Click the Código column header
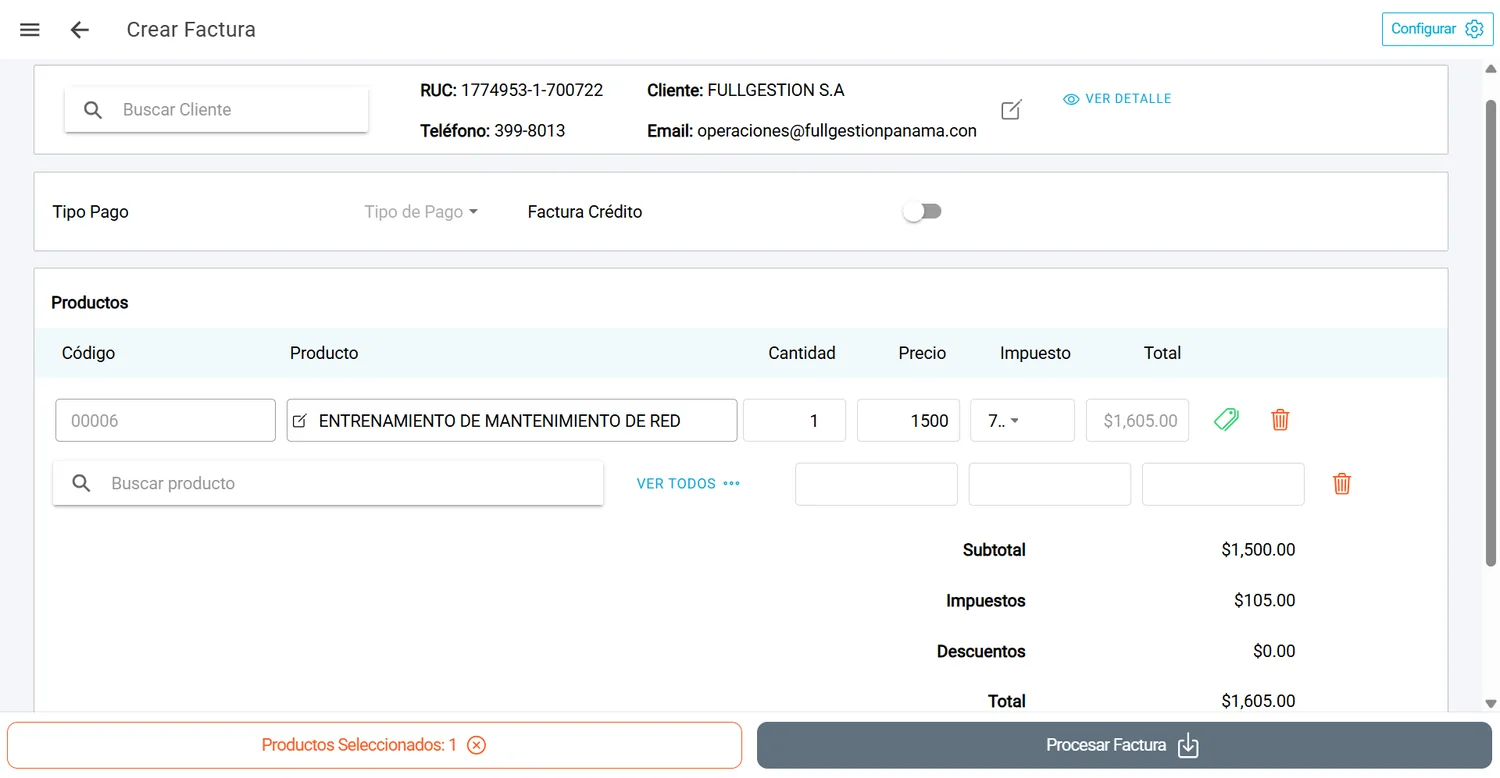1500x778 pixels. pyautogui.click(x=88, y=353)
